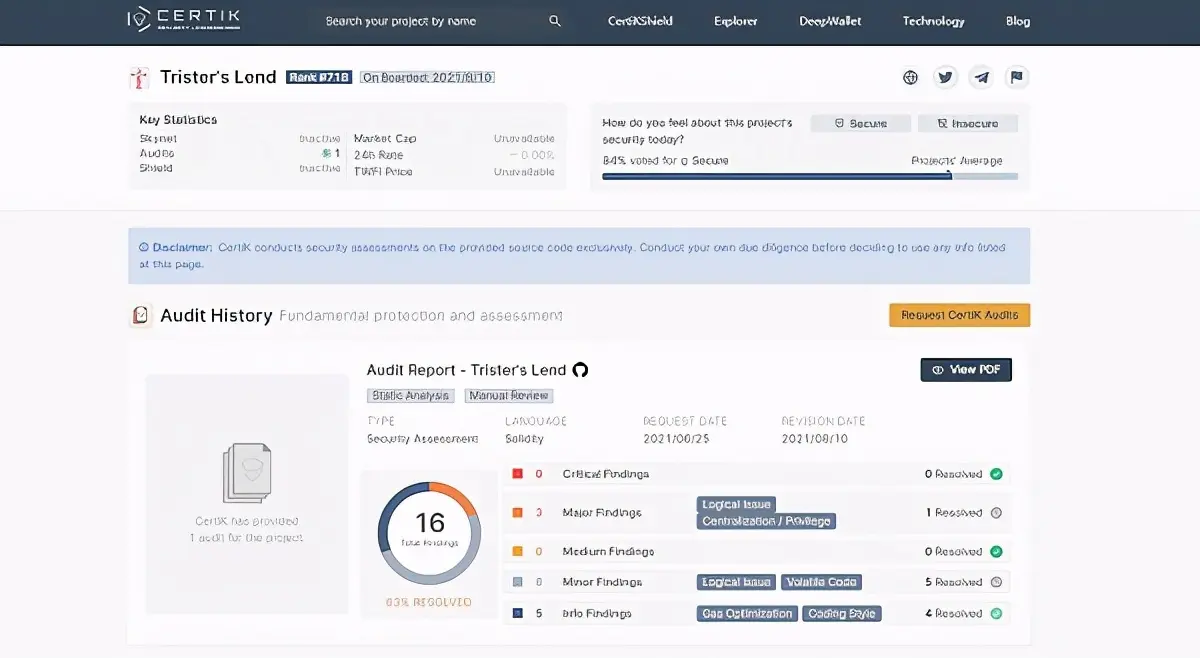This screenshot has height=658, width=1200.
Task: Click the Minor Findings row label
Action: (x=602, y=582)
